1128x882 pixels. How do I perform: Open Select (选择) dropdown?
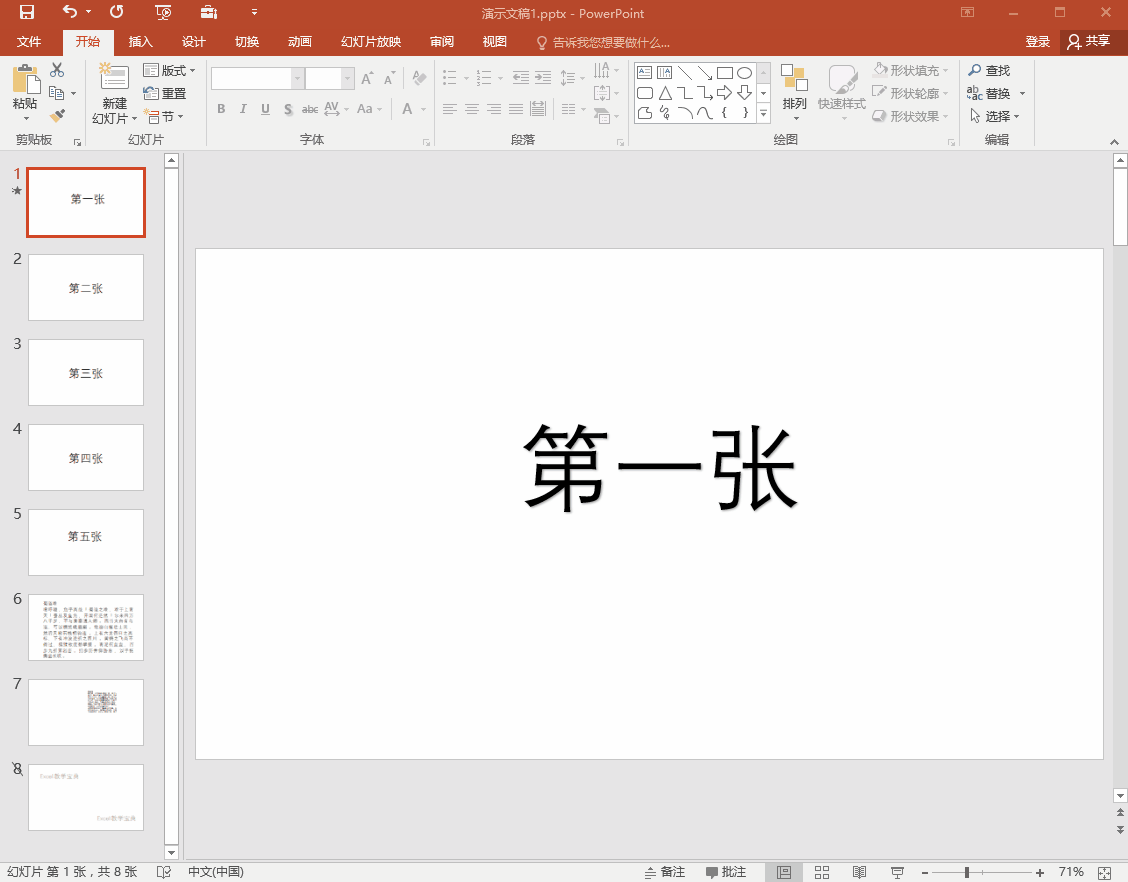click(994, 116)
